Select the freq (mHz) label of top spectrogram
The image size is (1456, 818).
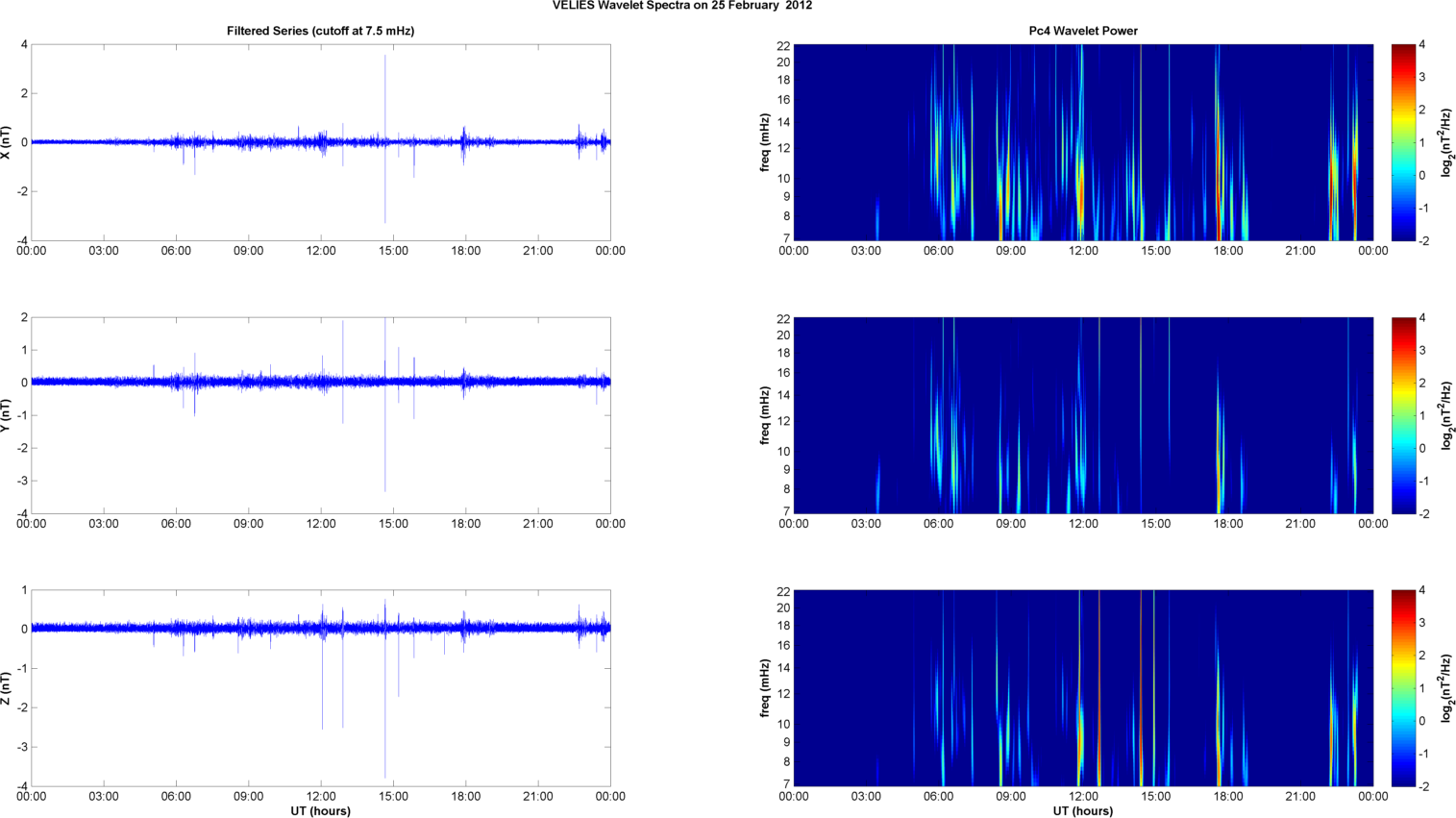pyautogui.click(x=765, y=142)
